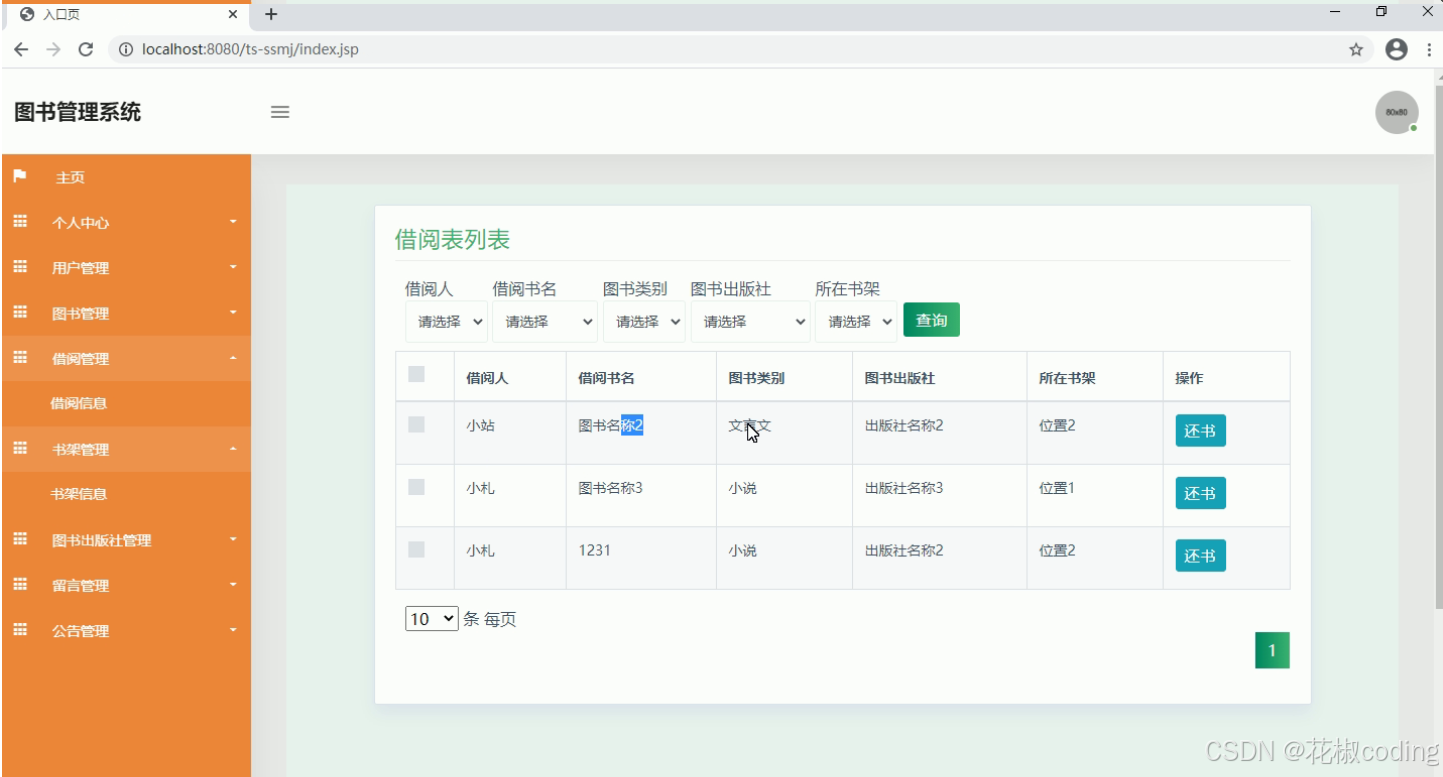Image resolution: width=1443 pixels, height=777 pixels.
Task: Click the 图书管理 grid icon
Action: 20,313
